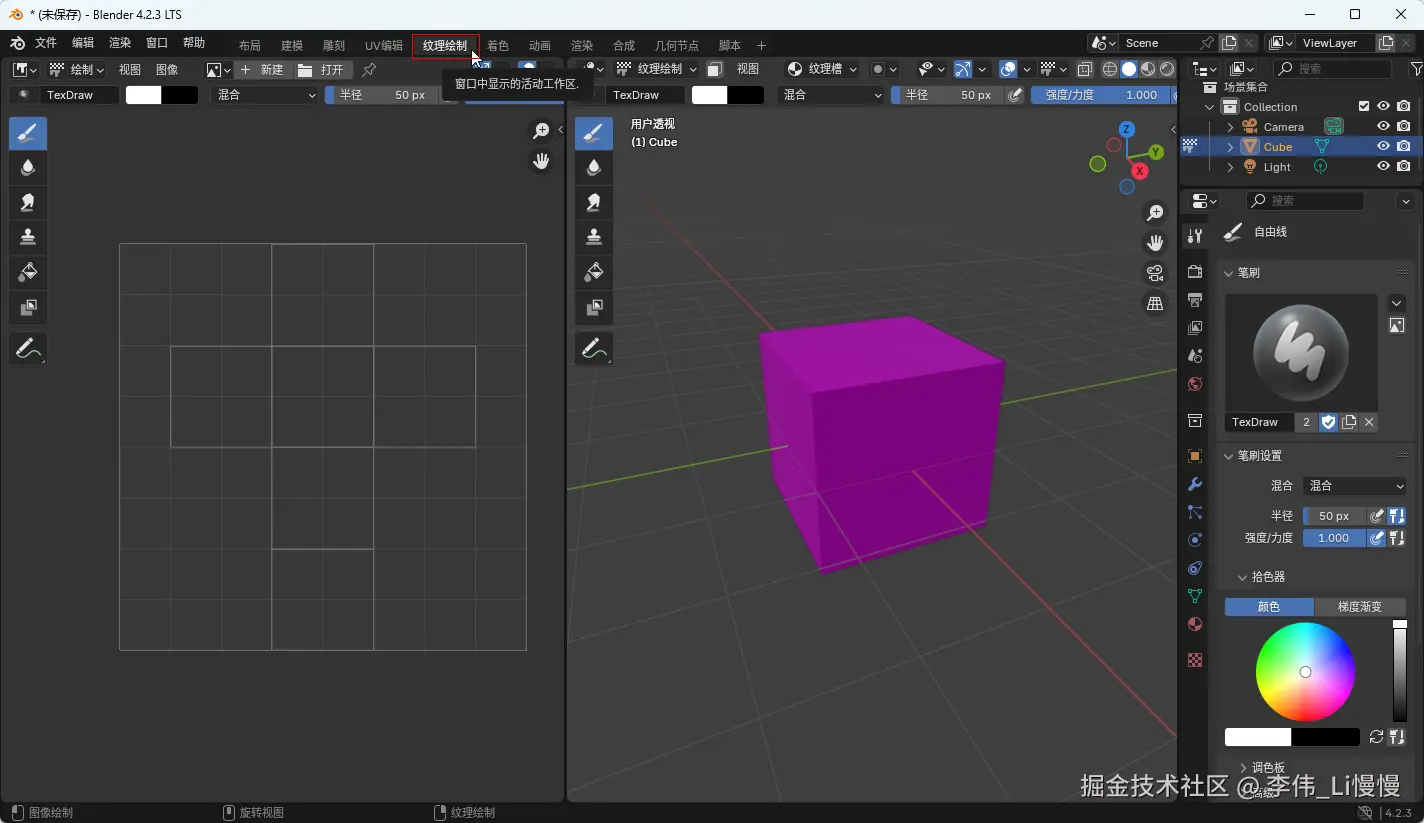The image size is (1424, 823).
Task: Collapse the 笔刷 panel
Action: (1229, 273)
